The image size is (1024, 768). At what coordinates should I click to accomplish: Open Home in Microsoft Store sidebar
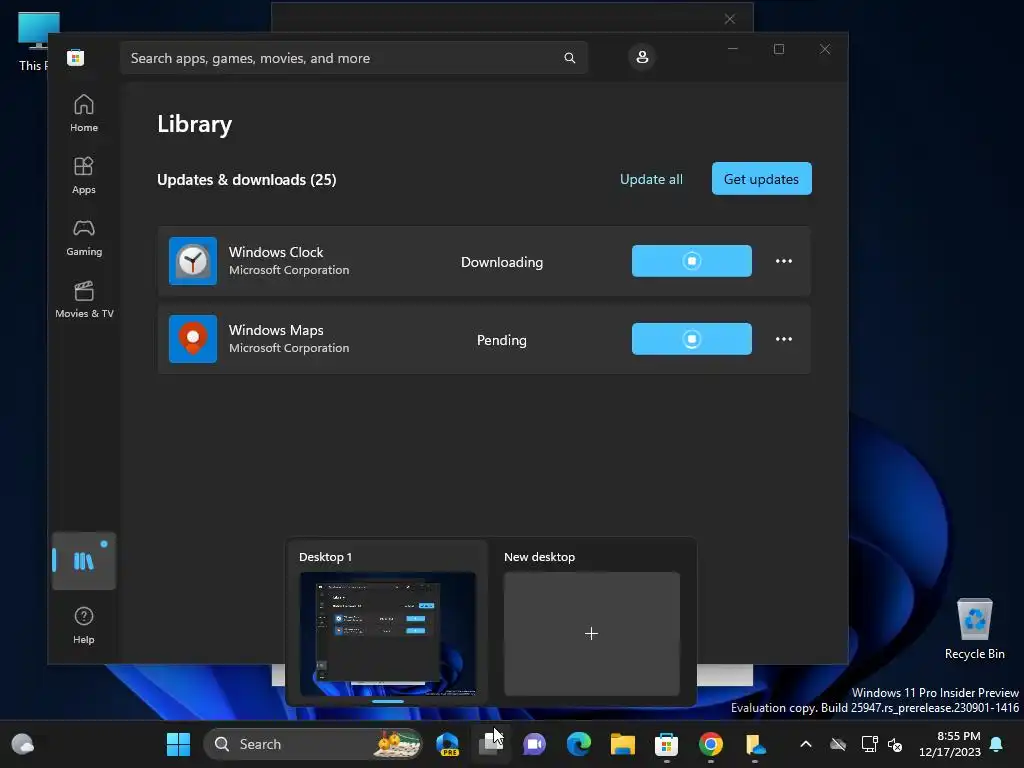coord(84,113)
